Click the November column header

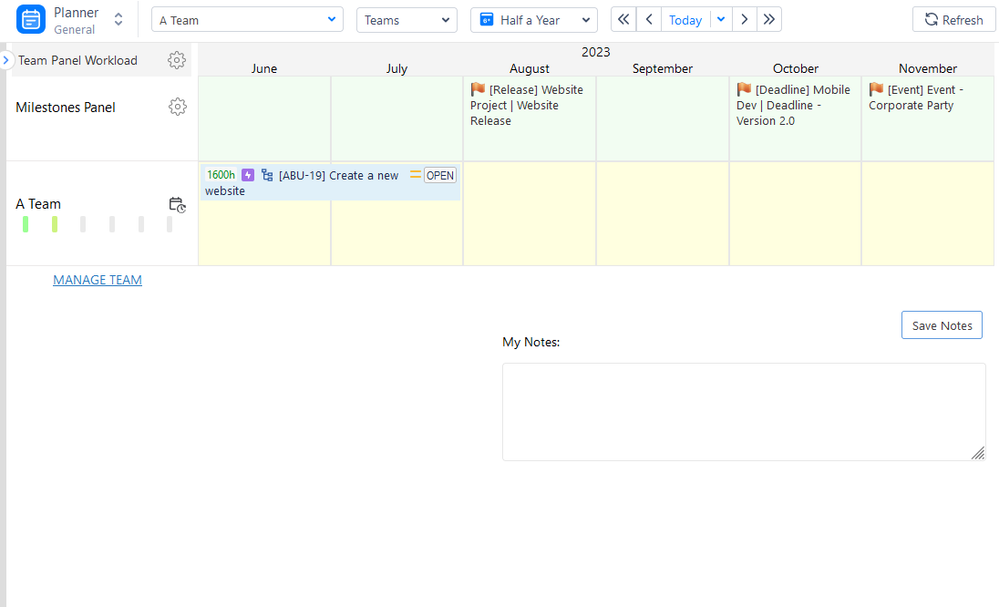928,69
